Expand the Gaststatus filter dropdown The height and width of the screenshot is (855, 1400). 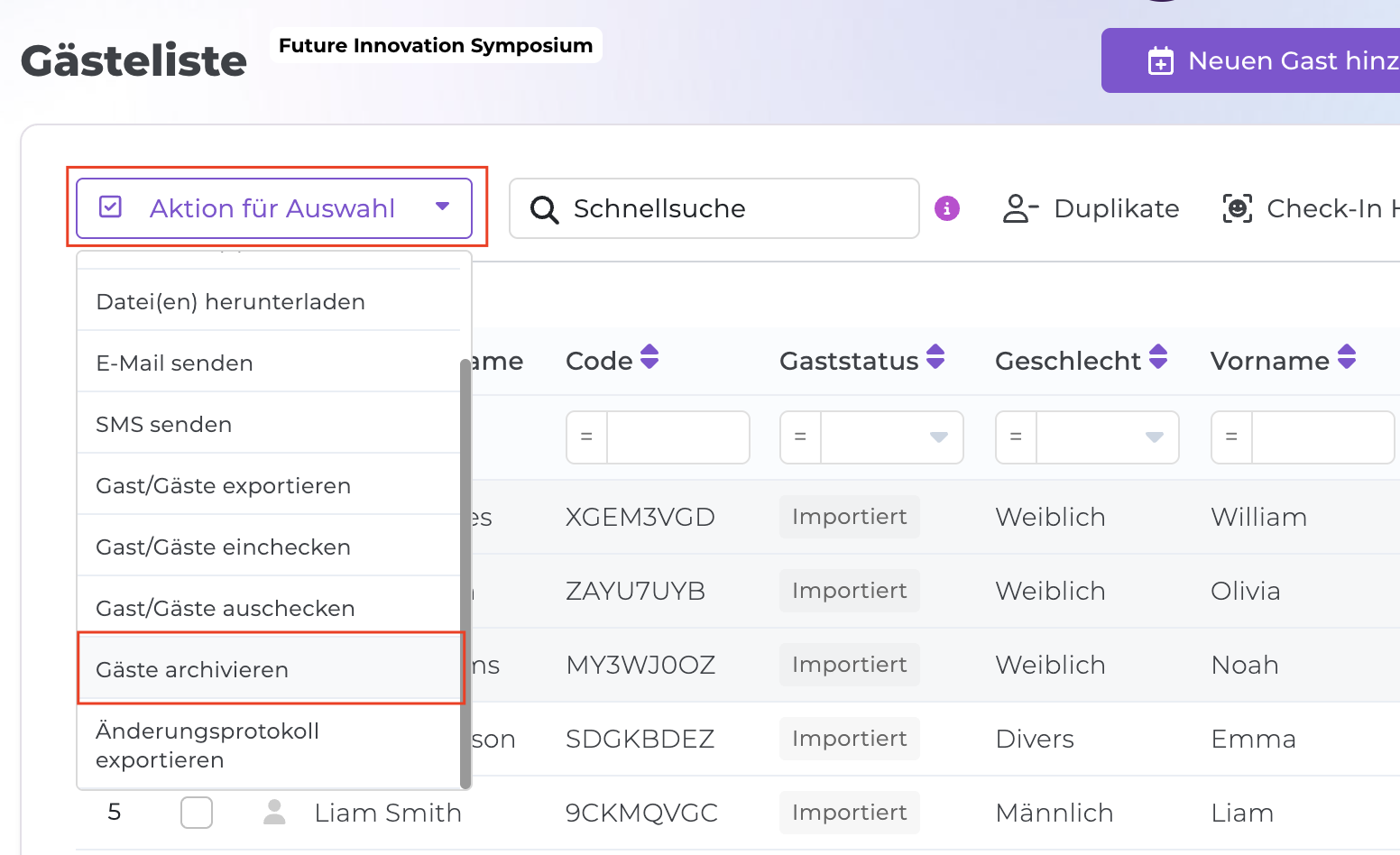pos(938,437)
